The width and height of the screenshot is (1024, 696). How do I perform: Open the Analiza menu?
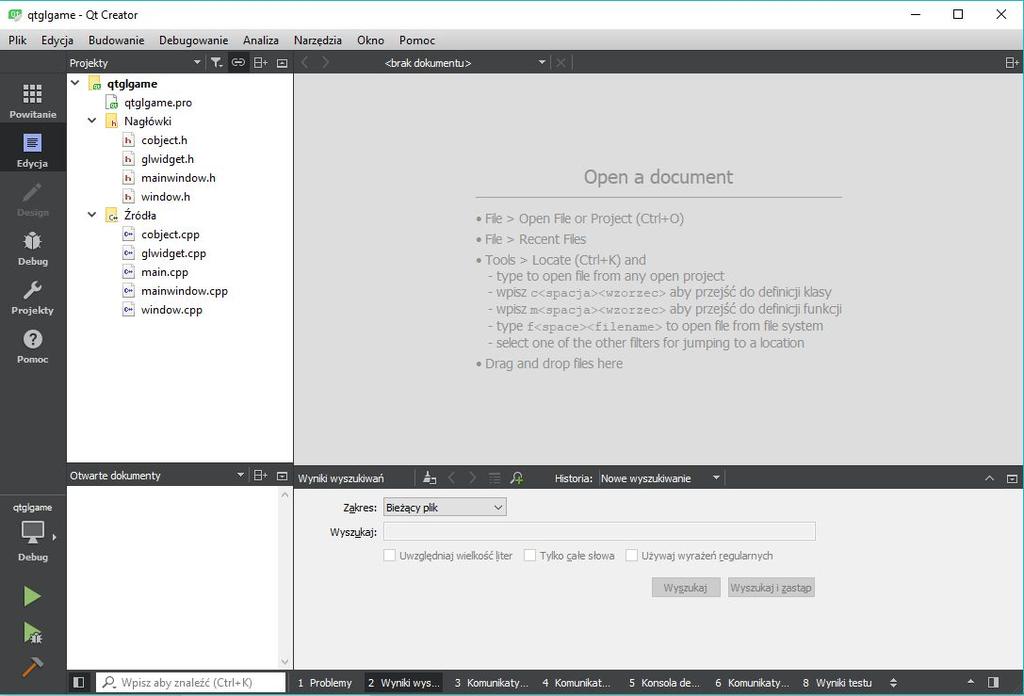pyautogui.click(x=261, y=40)
